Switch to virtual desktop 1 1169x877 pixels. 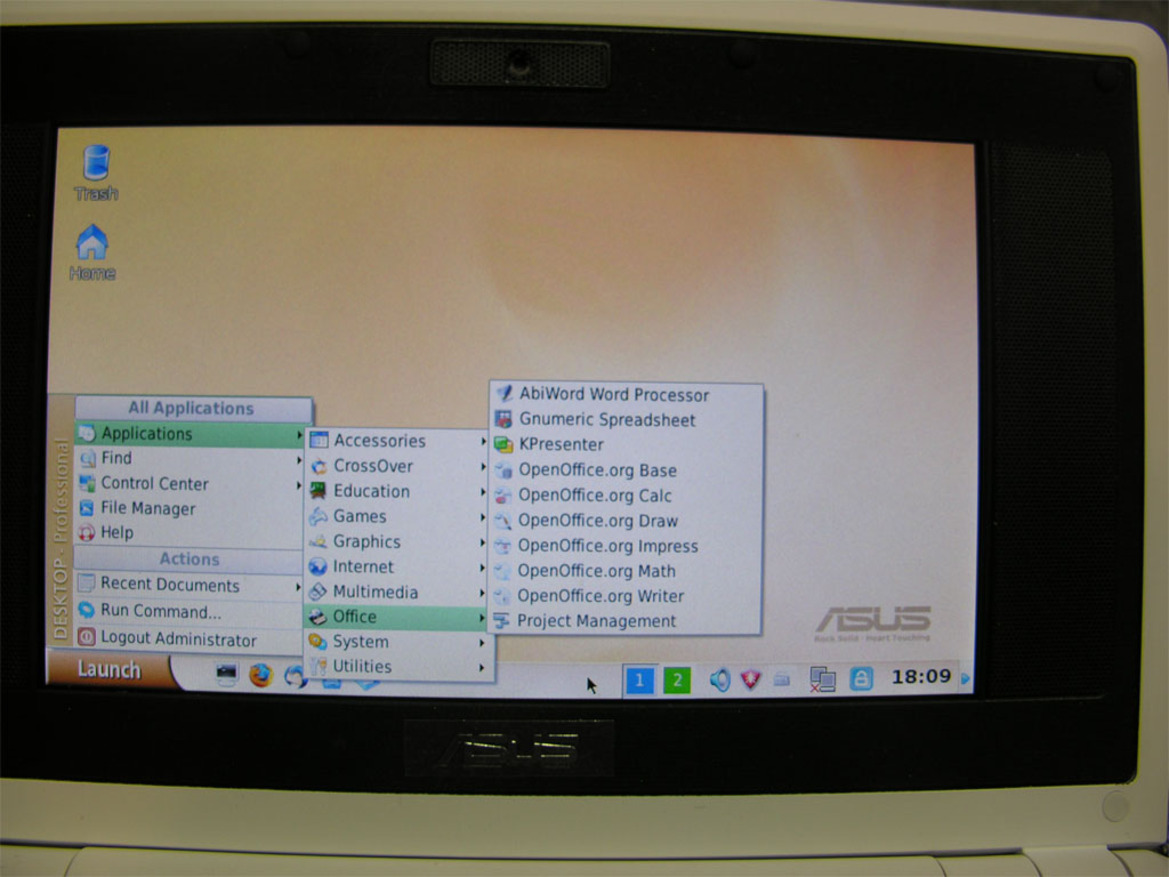tap(640, 680)
